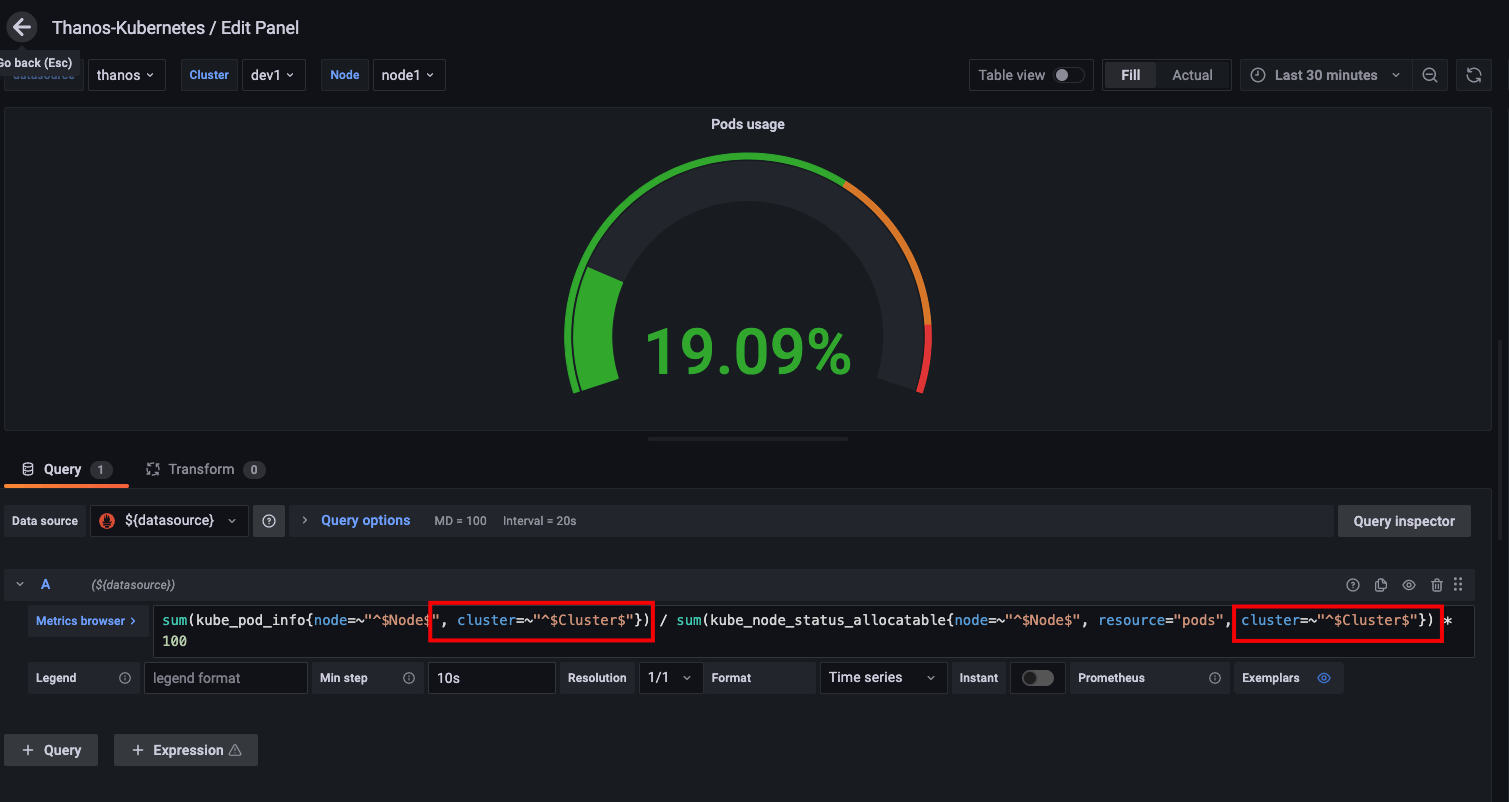Click the Pods usage panel title
Screen dimensions: 1509x802
tap(747, 124)
